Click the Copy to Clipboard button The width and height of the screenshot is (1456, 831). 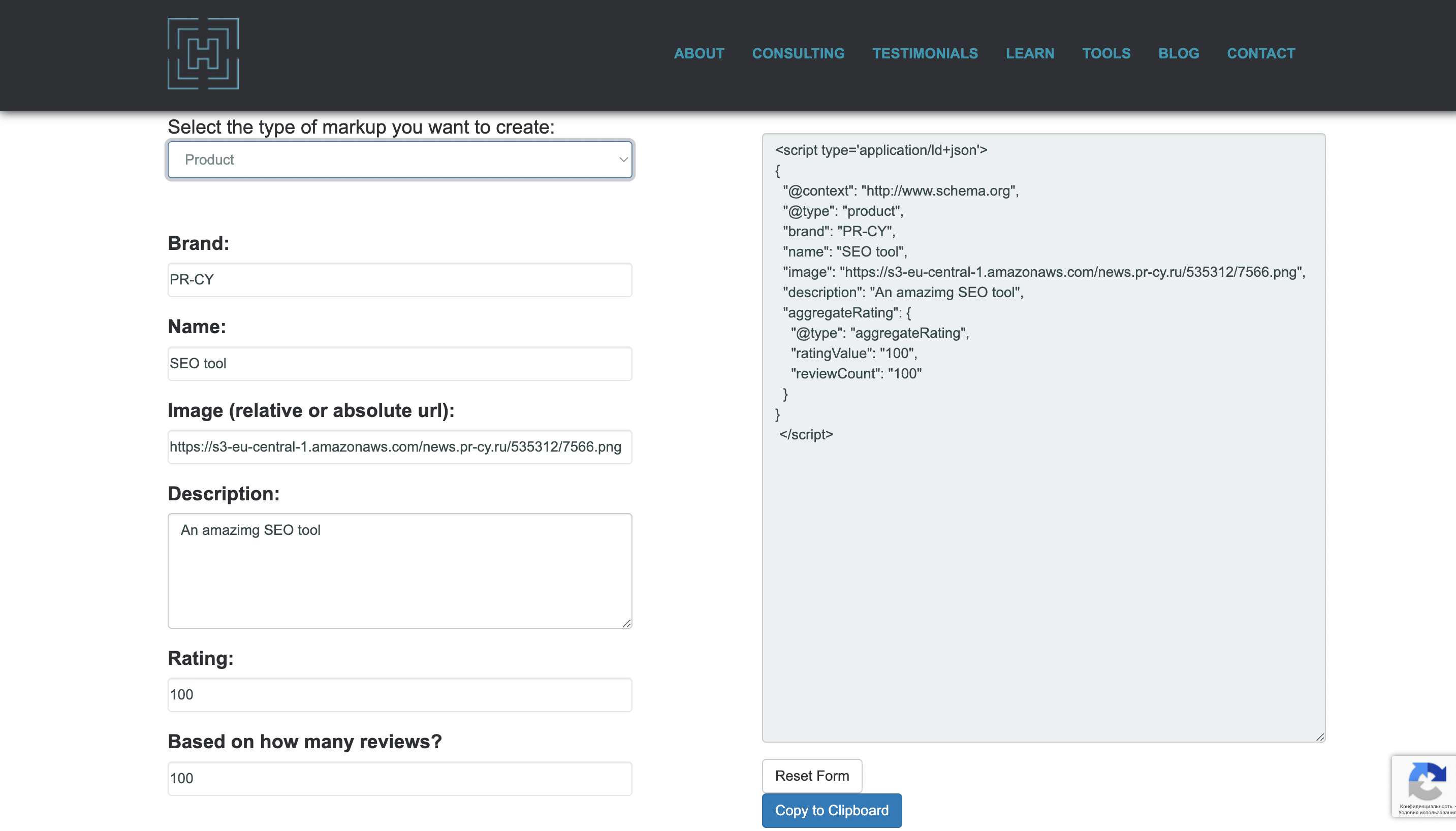[831, 810]
